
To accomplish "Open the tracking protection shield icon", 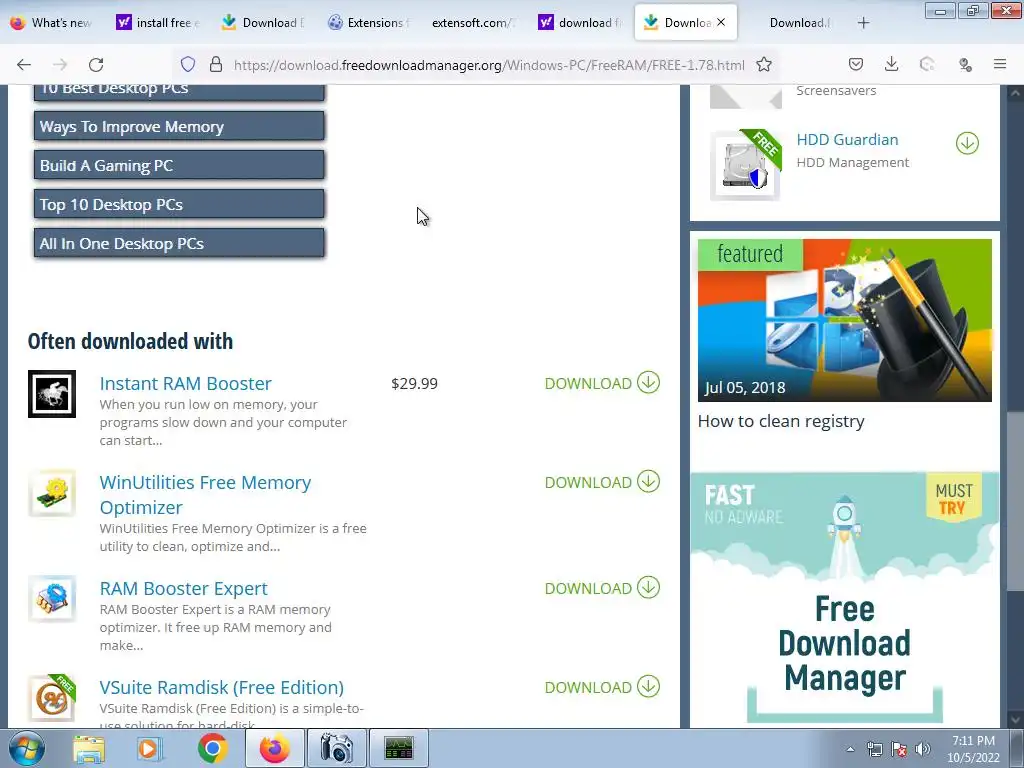I will (188, 64).
